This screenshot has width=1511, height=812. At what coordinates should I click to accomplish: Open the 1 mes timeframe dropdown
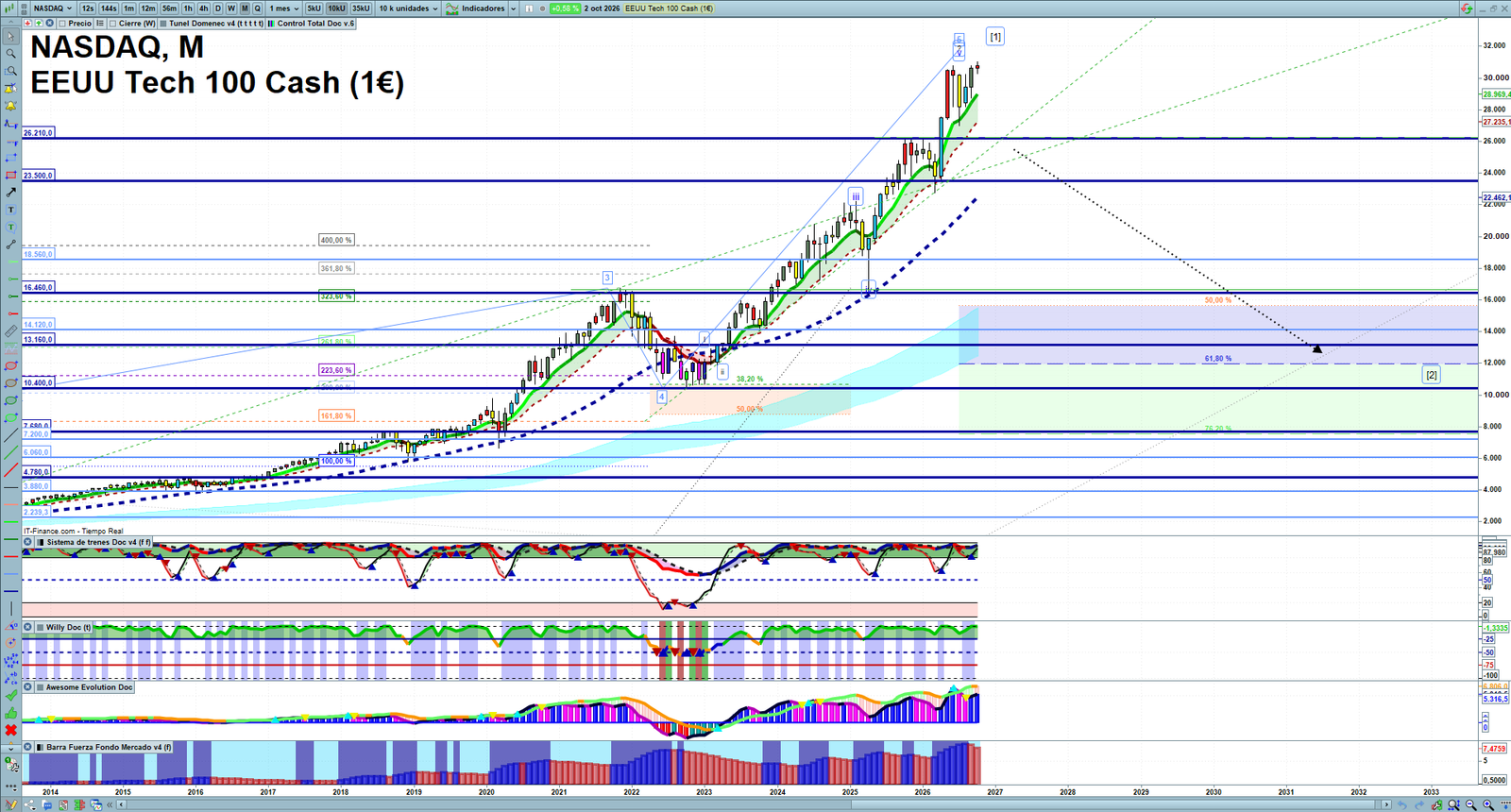pos(284,8)
